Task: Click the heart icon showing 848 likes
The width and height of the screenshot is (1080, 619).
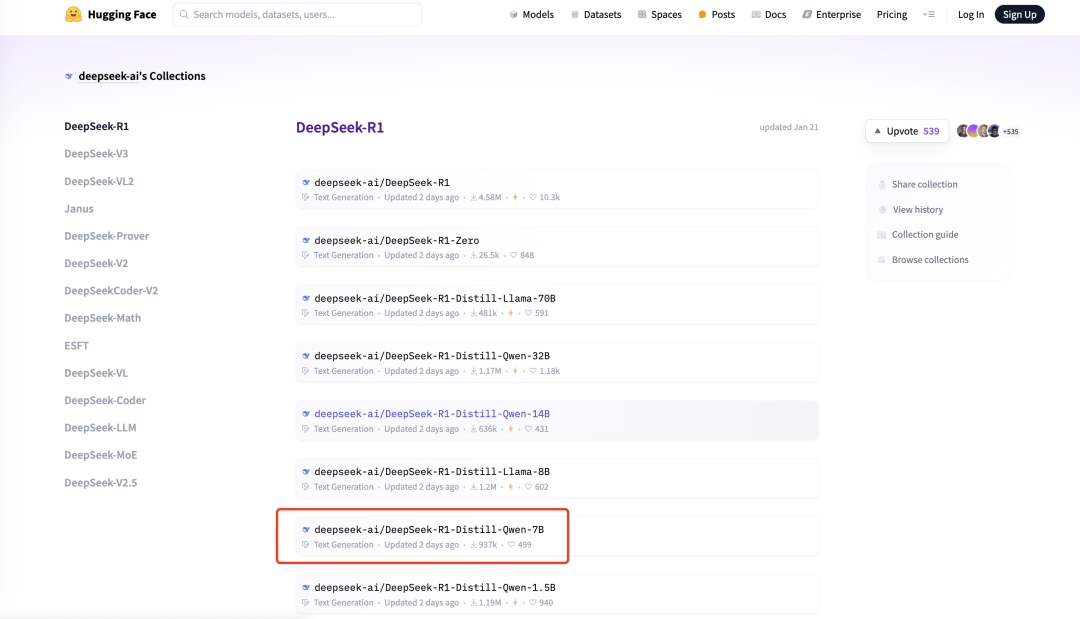Action: coord(513,255)
